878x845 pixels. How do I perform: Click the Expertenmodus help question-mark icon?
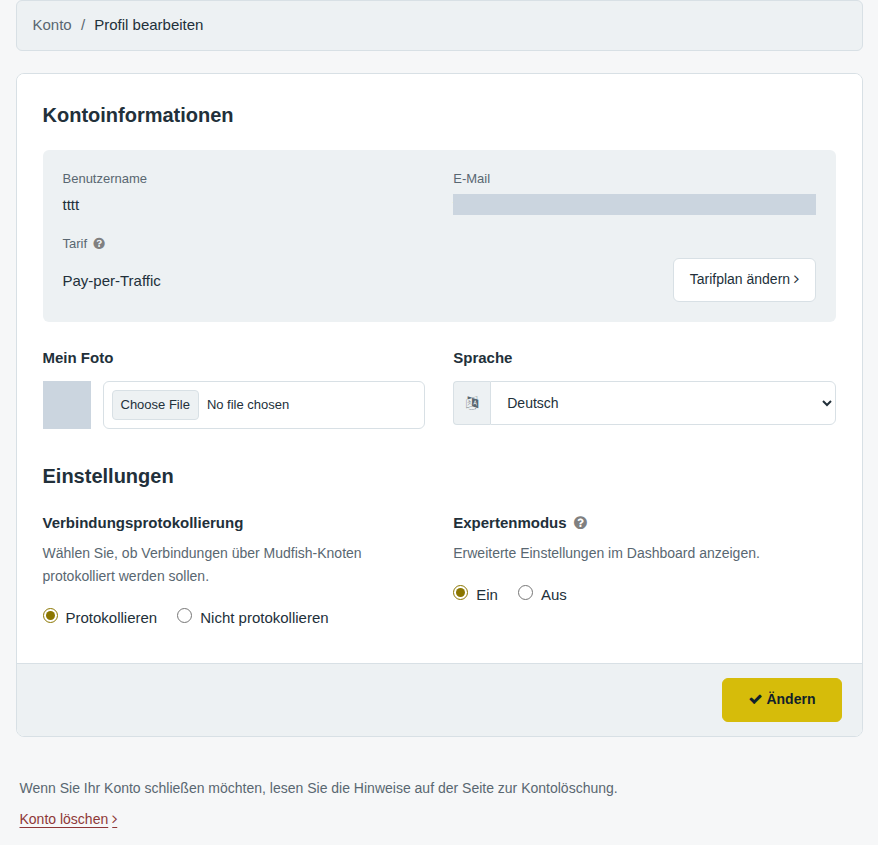click(x=581, y=522)
